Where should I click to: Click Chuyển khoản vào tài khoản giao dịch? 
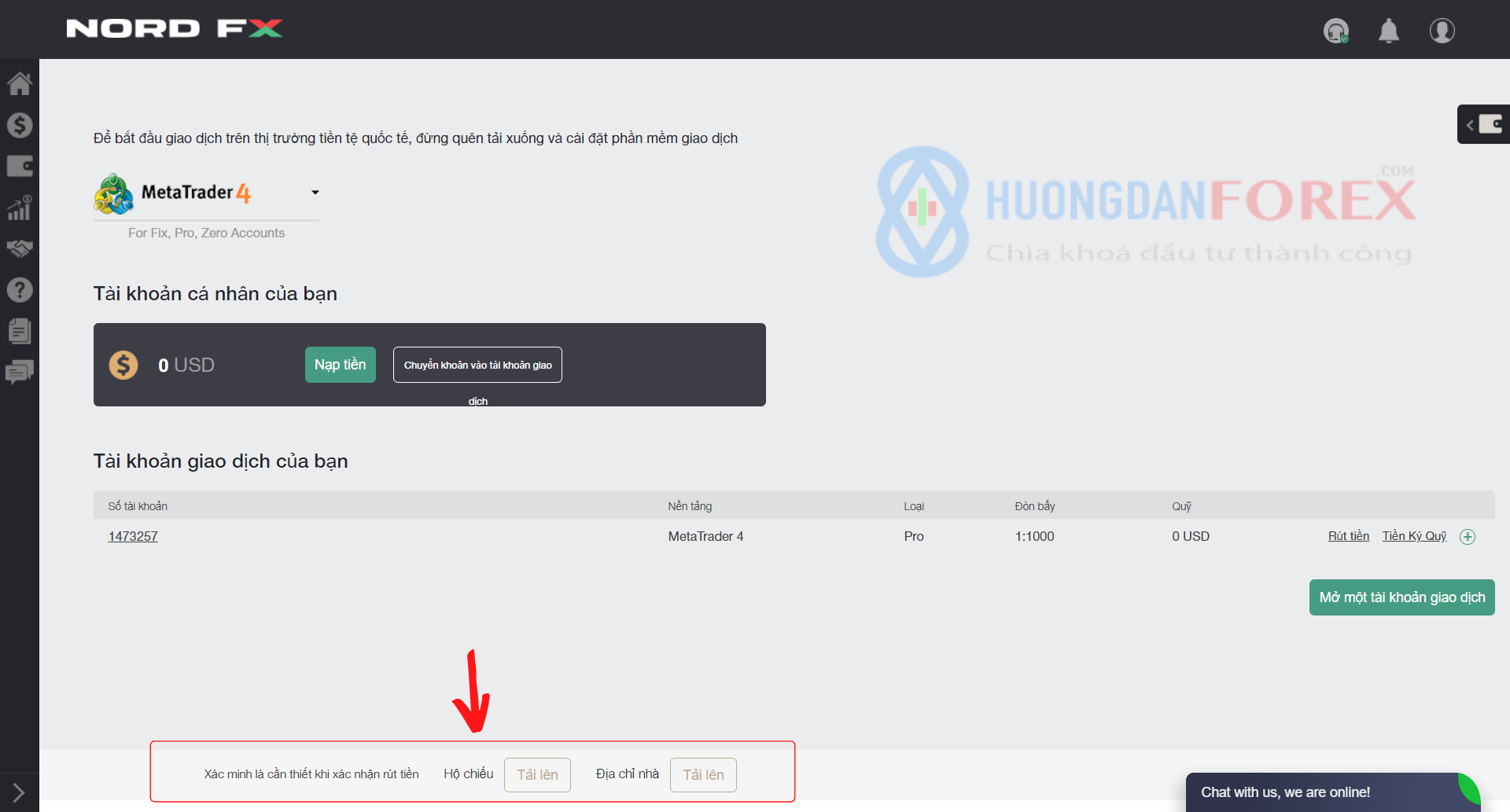(477, 365)
